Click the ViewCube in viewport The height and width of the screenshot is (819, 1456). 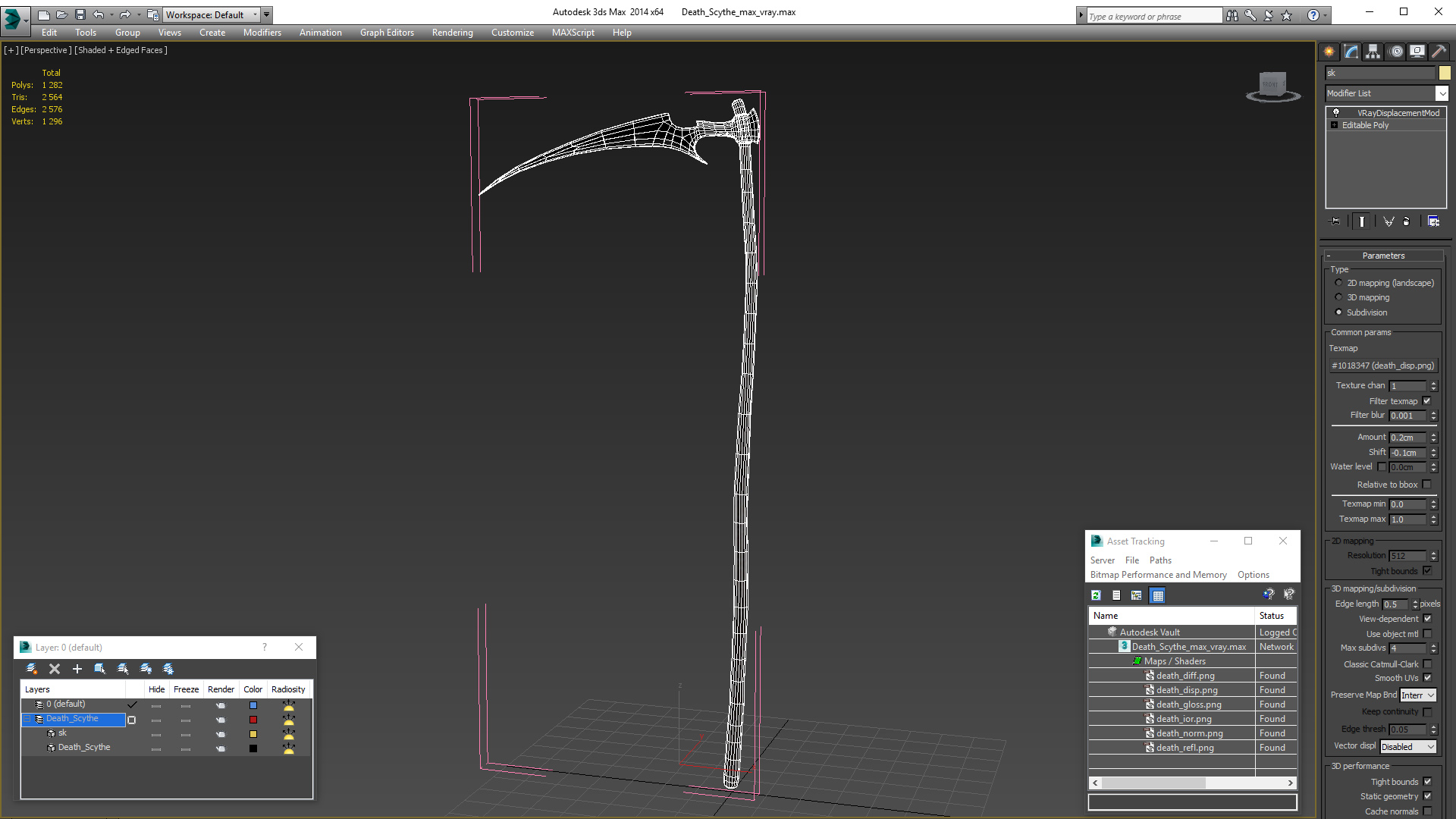(x=1273, y=86)
